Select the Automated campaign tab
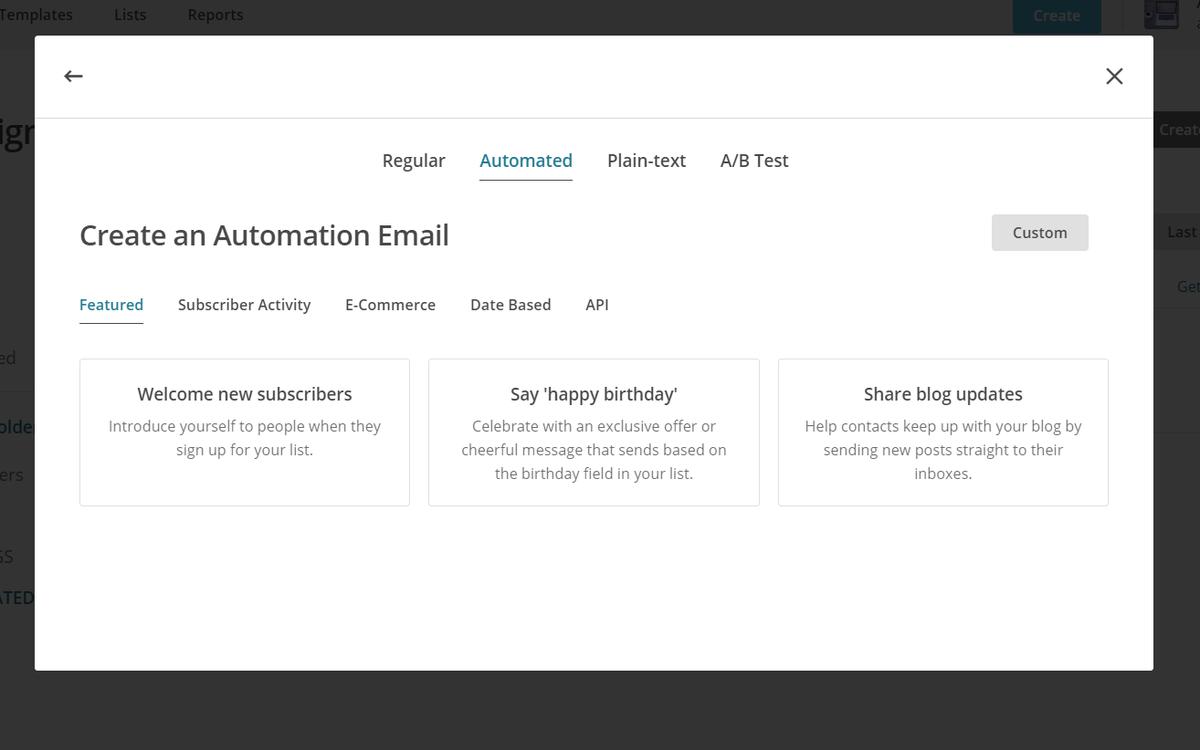This screenshot has width=1200, height=750. (x=526, y=161)
